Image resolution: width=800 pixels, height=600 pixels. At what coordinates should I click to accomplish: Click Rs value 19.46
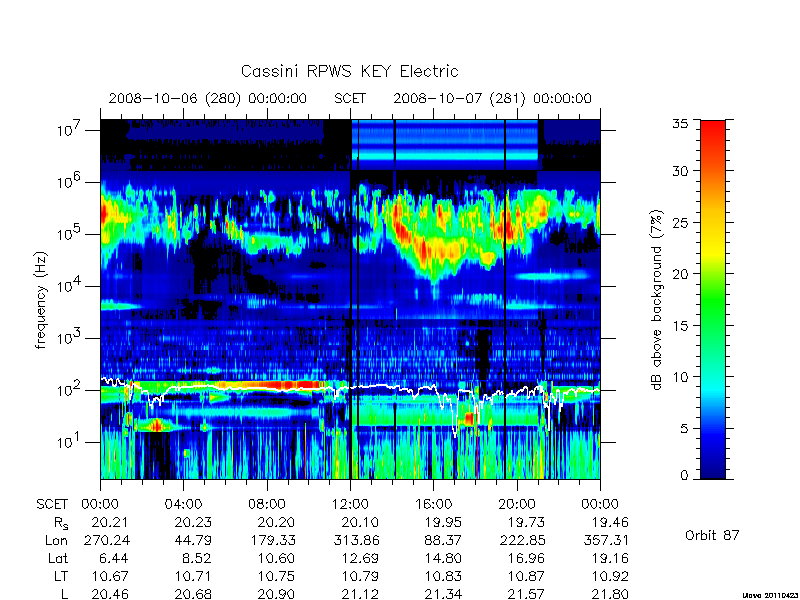coord(609,522)
